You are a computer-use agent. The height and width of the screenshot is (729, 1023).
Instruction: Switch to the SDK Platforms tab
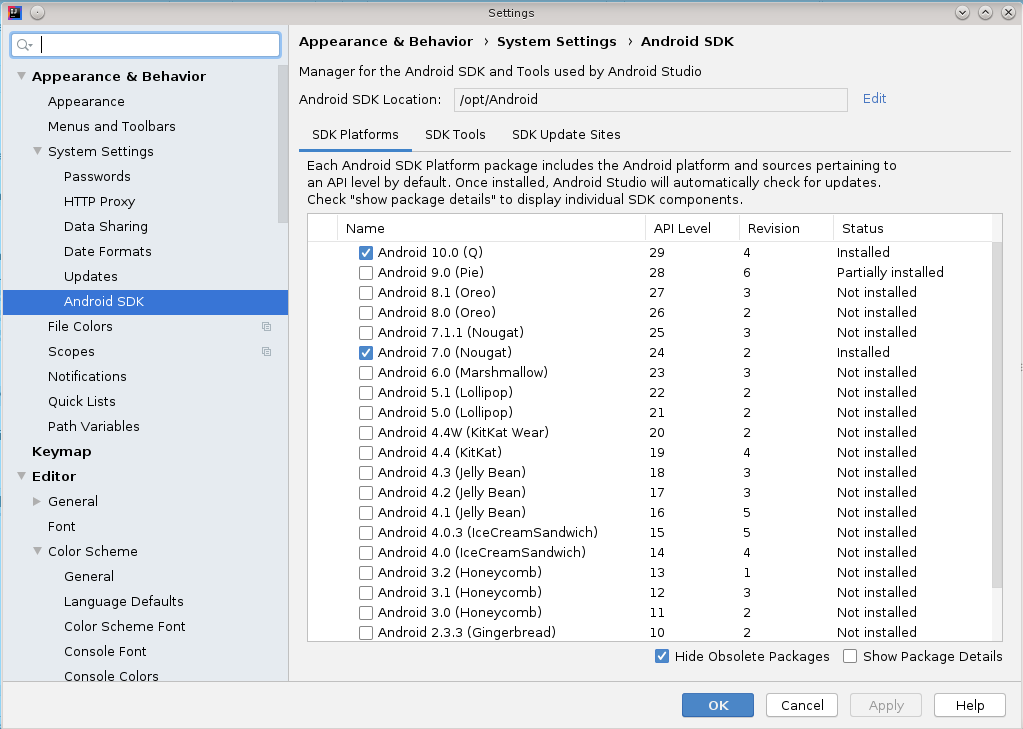(x=355, y=134)
